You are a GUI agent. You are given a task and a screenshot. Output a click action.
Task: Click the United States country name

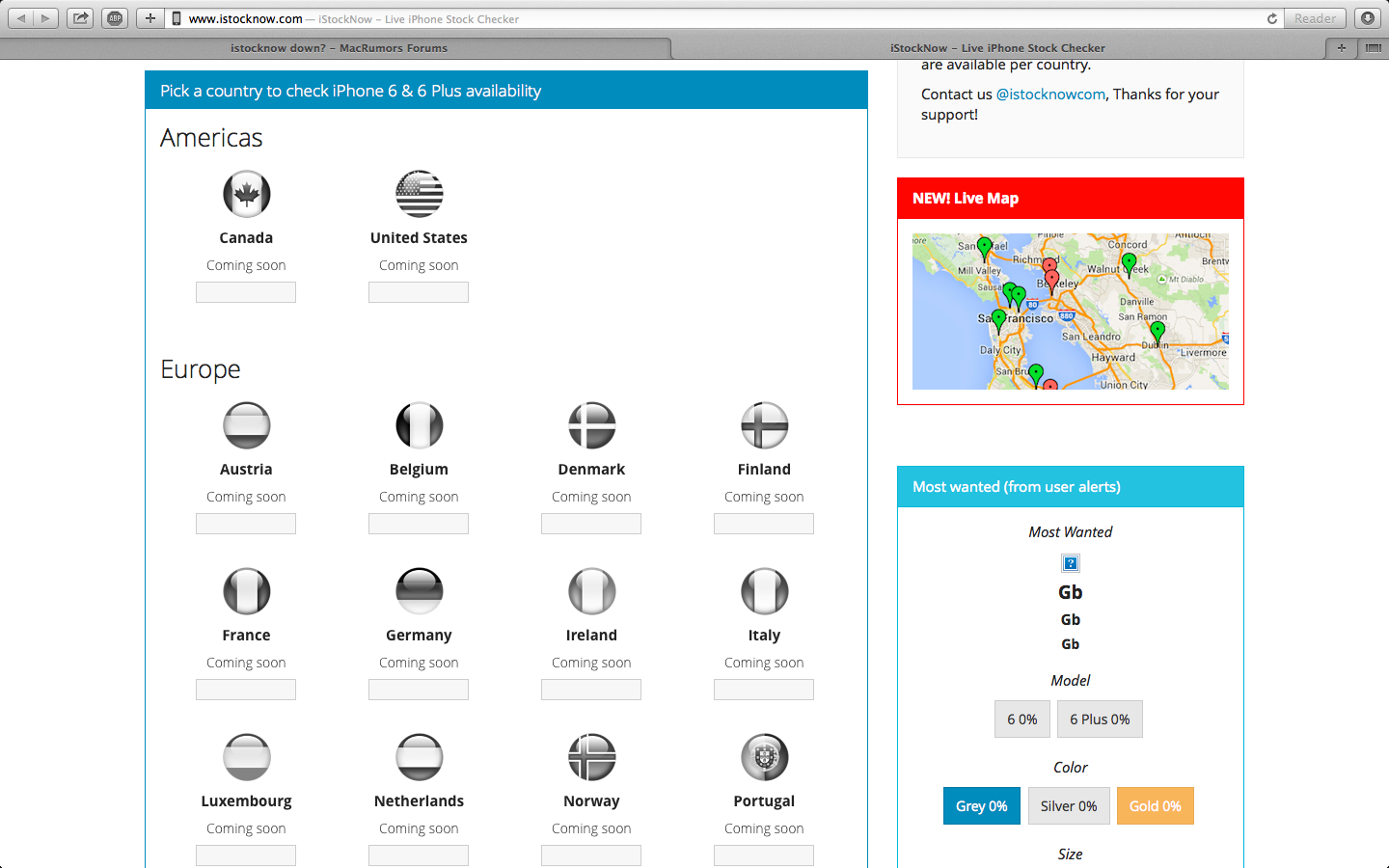pyautogui.click(x=419, y=238)
